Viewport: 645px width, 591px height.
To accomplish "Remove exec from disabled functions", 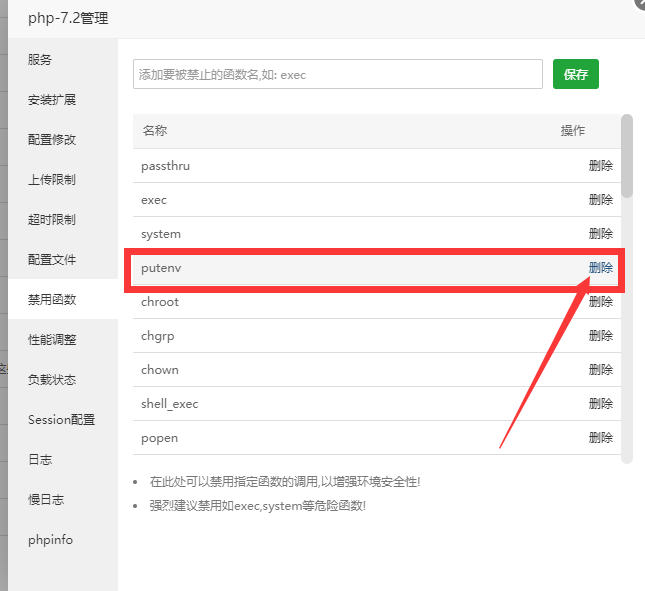I will click(x=600, y=200).
